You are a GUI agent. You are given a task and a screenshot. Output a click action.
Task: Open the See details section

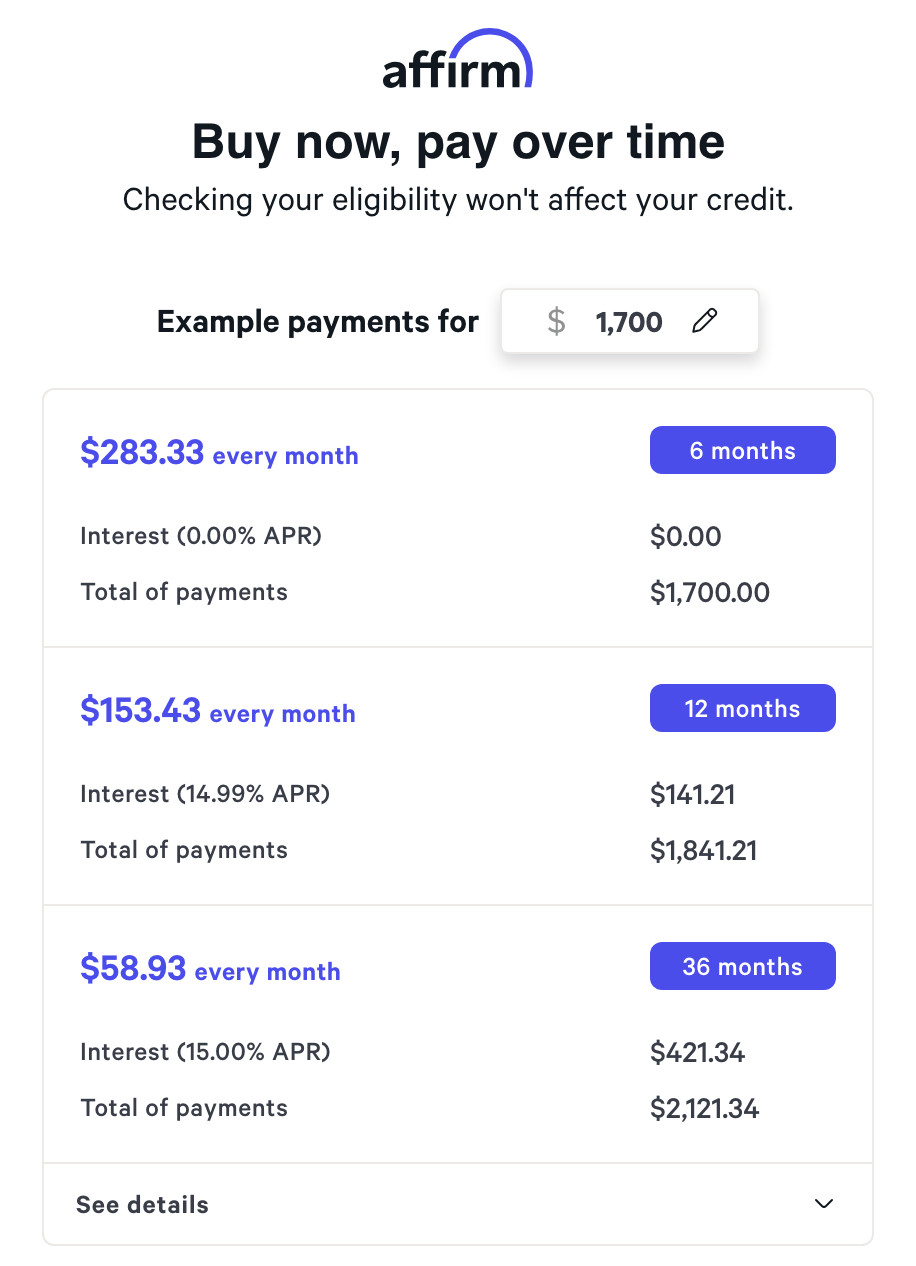pos(143,1204)
